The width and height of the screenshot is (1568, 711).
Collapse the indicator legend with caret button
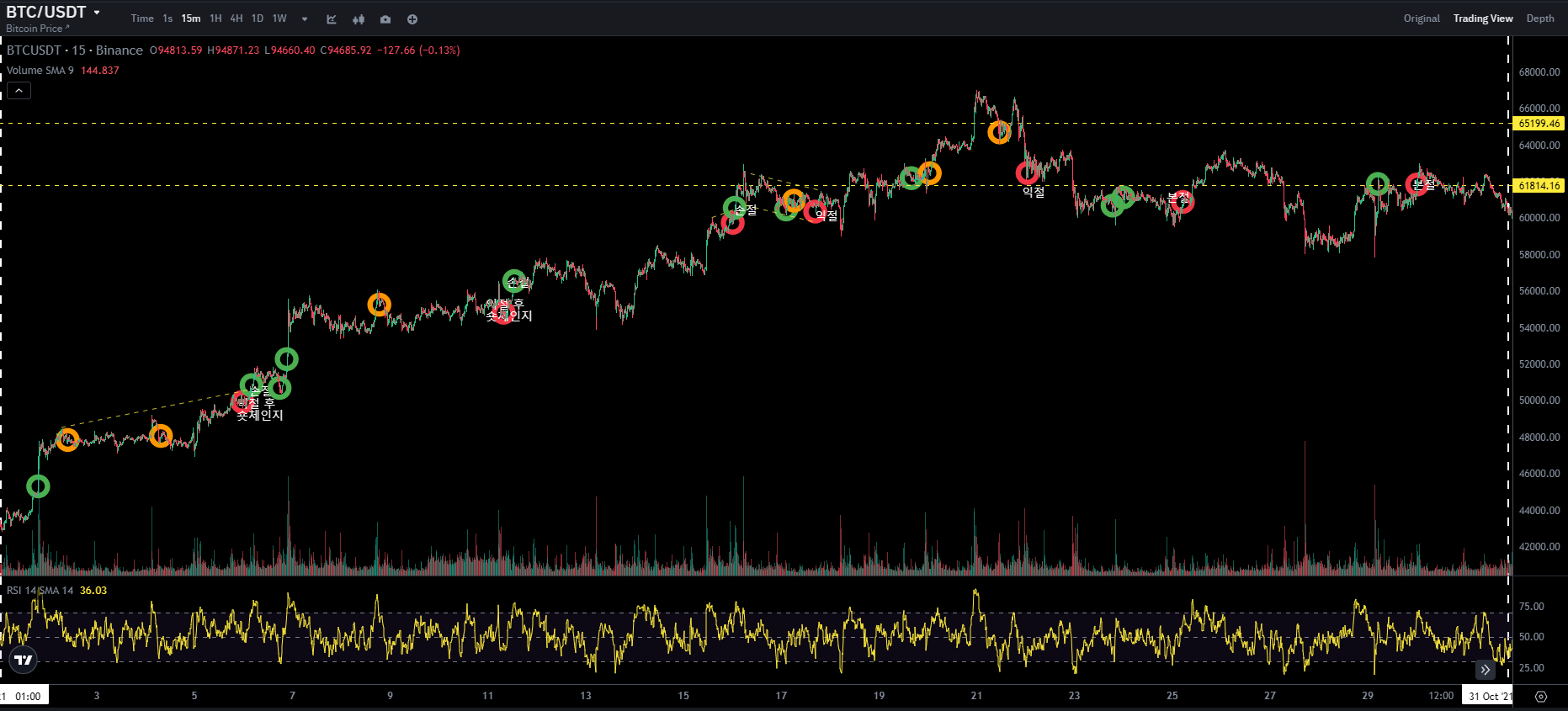(19, 90)
